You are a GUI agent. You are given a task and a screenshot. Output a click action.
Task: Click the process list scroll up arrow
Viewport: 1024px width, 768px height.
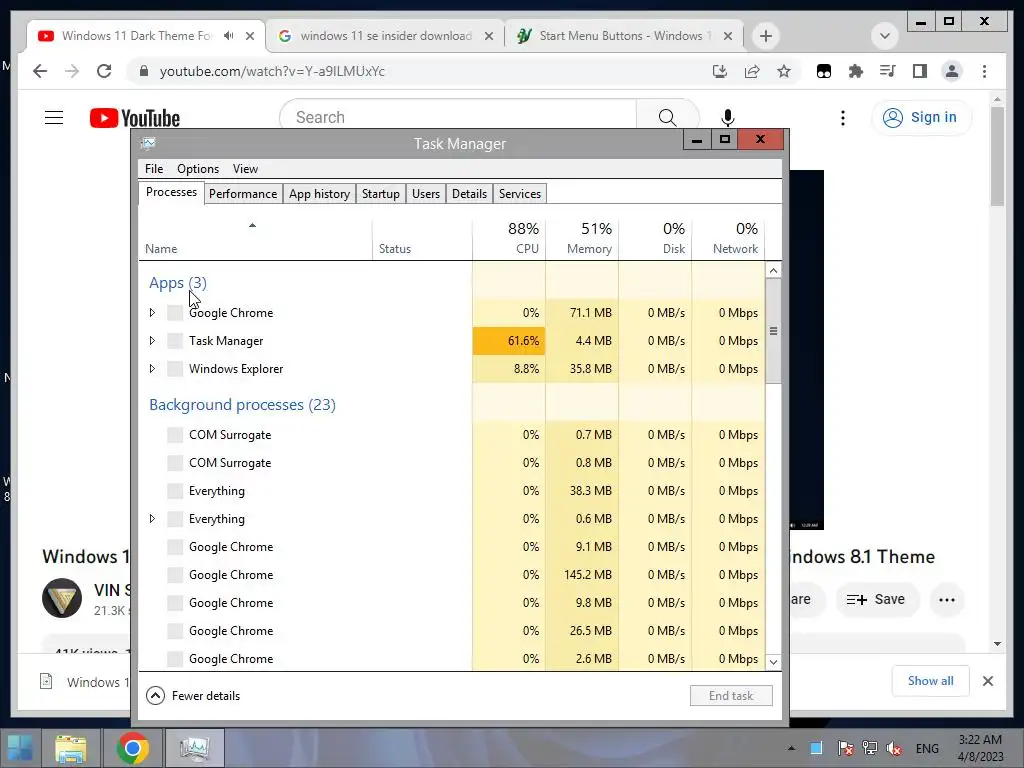773,270
